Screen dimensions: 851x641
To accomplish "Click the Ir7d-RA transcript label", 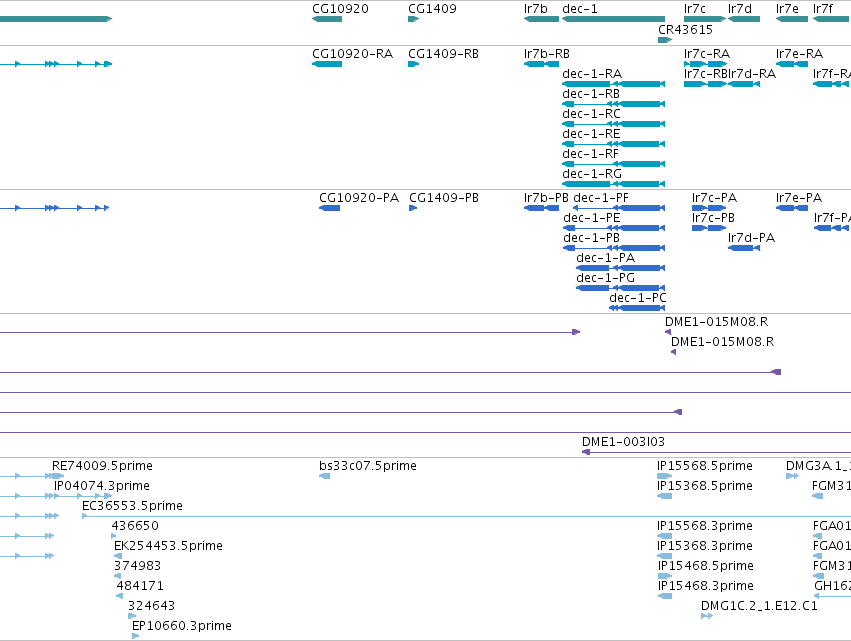I will click(752, 73).
